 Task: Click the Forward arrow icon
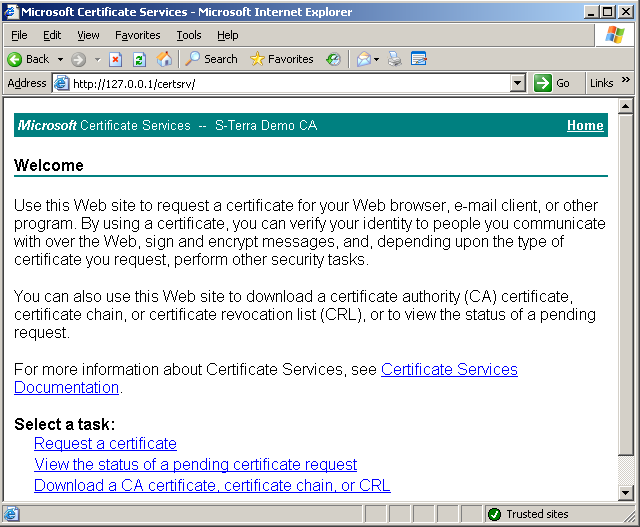[78, 60]
